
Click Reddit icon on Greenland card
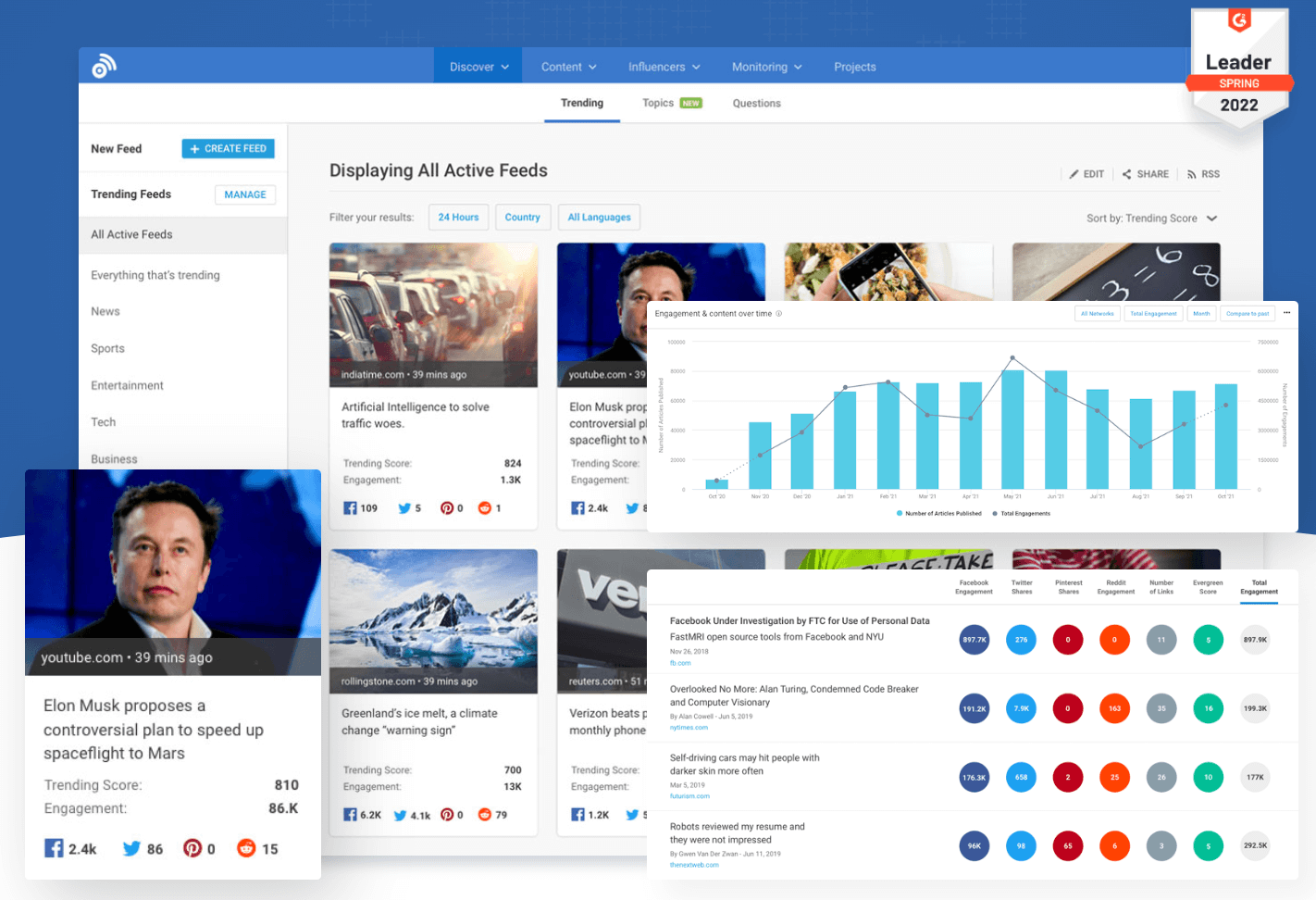(485, 815)
